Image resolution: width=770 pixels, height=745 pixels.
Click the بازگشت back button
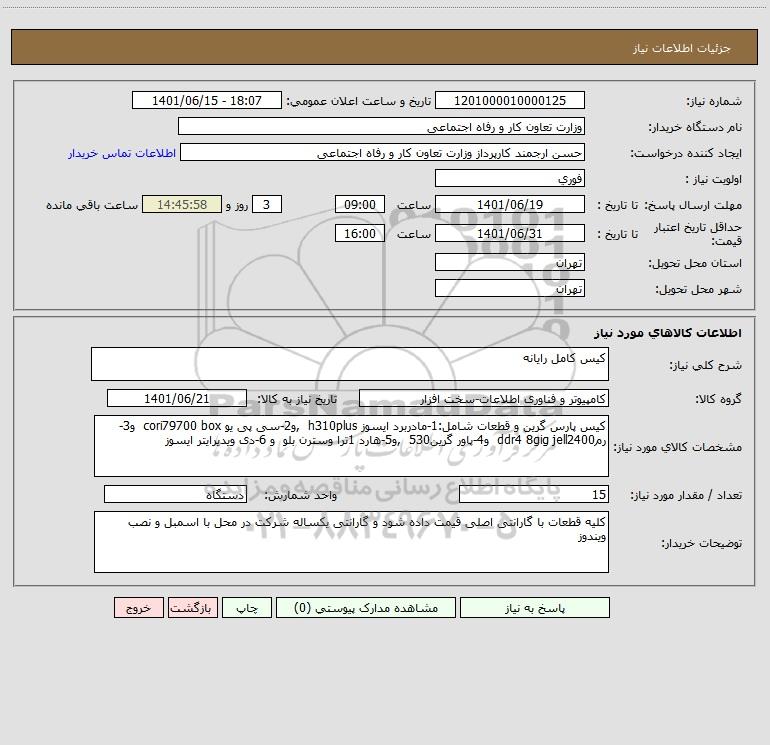[x=192, y=608]
